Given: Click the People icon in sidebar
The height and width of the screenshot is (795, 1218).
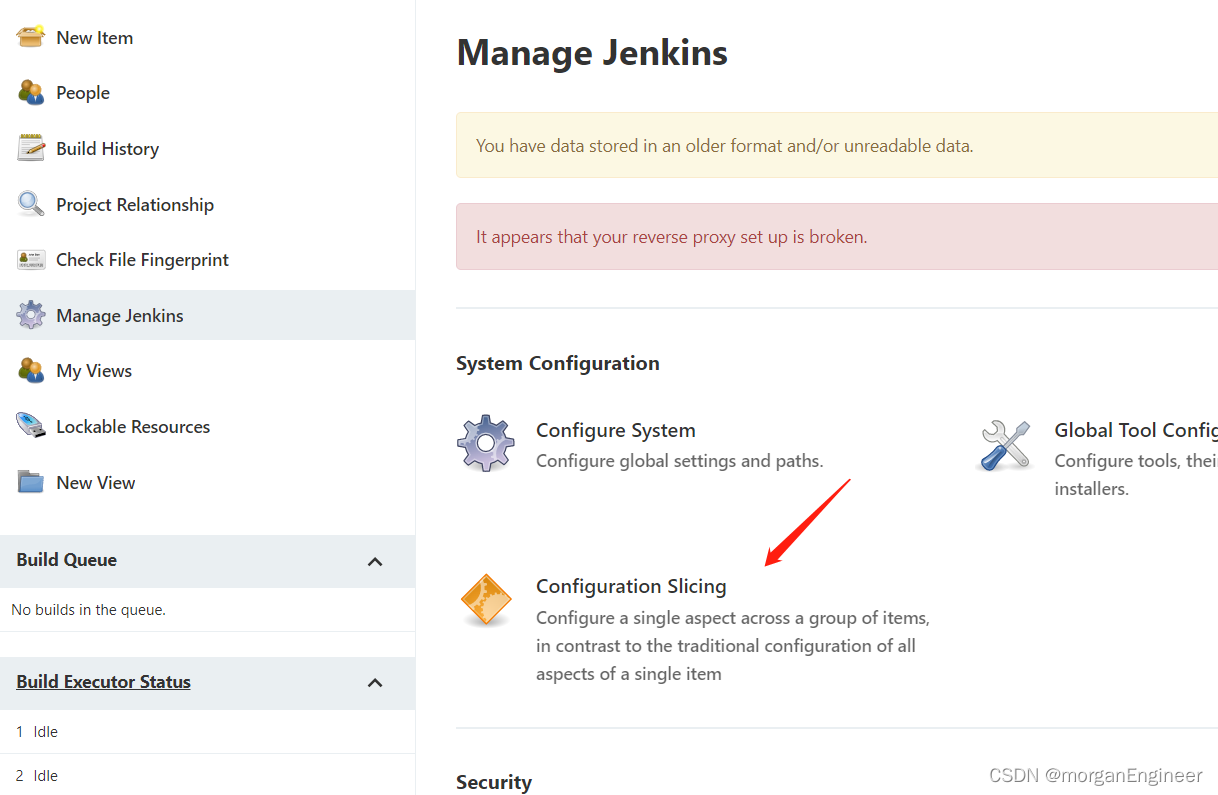Looking at the screenshot, I should tap(31, 93).
